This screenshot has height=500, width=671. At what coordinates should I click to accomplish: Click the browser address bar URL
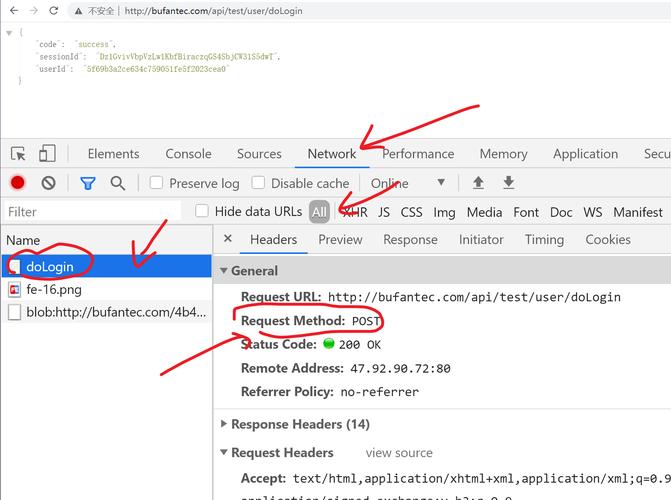pos(213,11)
